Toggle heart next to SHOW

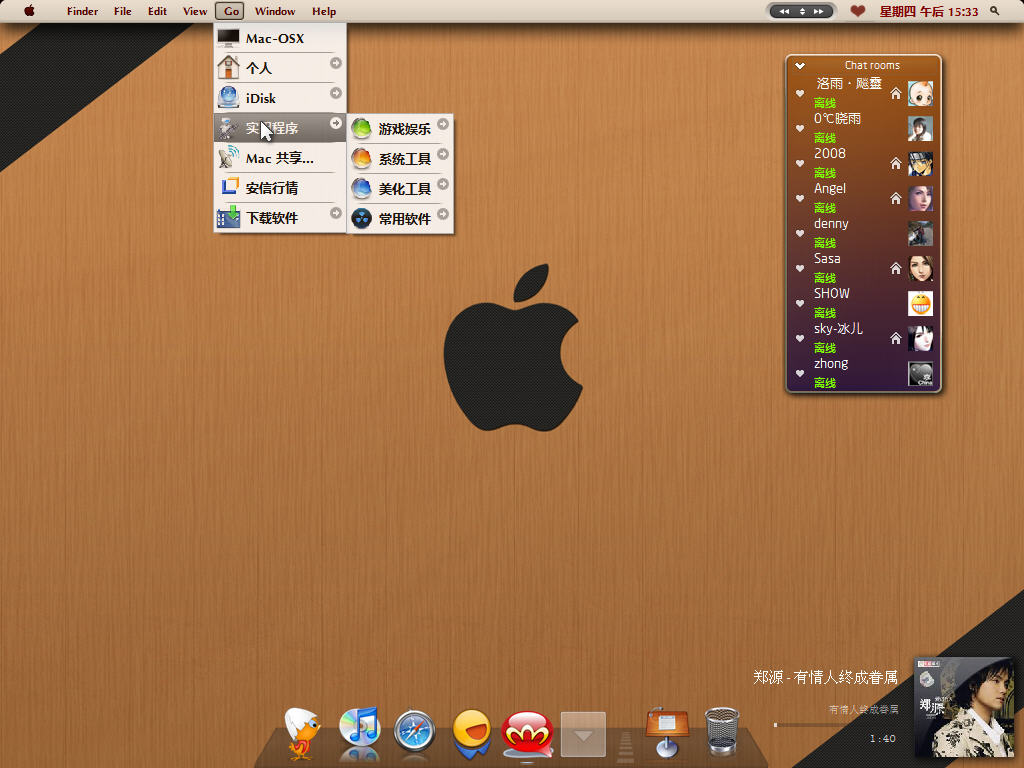tap(799, 304)
